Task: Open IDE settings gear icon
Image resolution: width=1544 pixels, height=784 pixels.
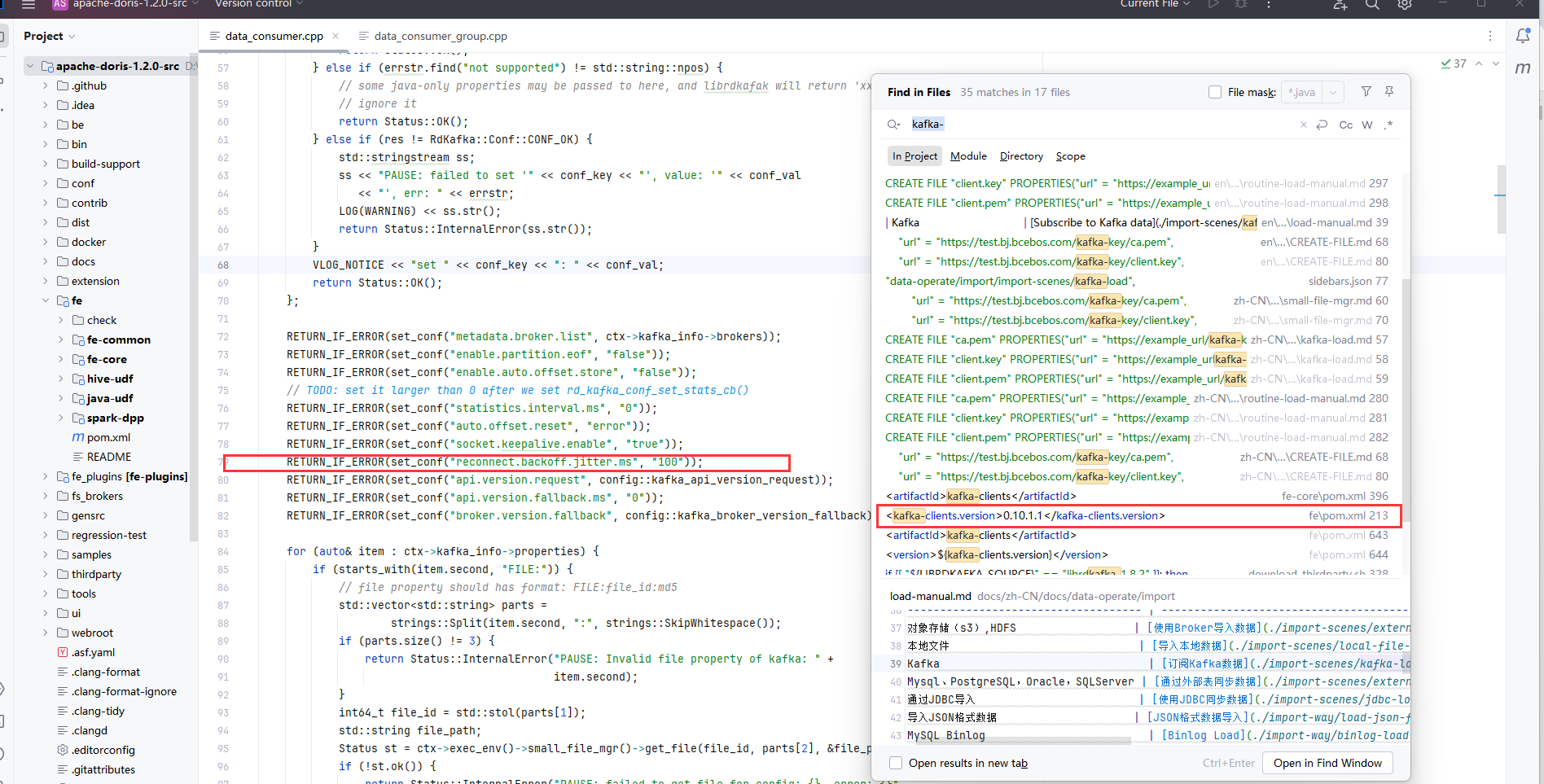Action: (x=1405, y=4)
